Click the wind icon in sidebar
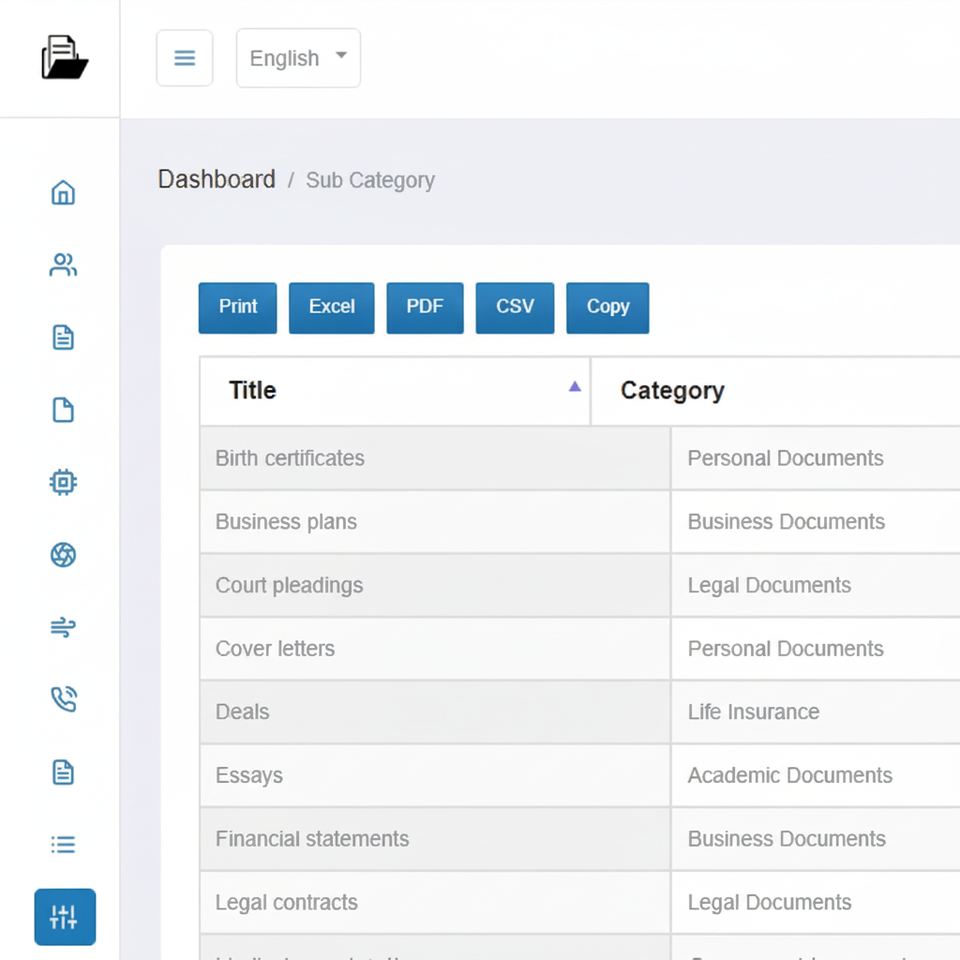This screenshot has width=960, height=960. click(x=63, y=628)
